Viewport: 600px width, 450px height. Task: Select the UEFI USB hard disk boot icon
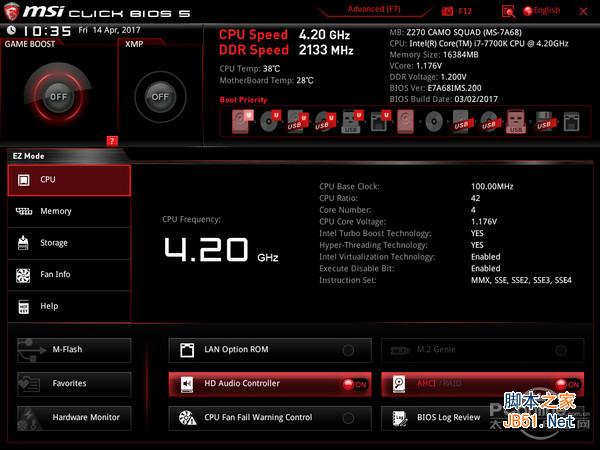point(297,122)
